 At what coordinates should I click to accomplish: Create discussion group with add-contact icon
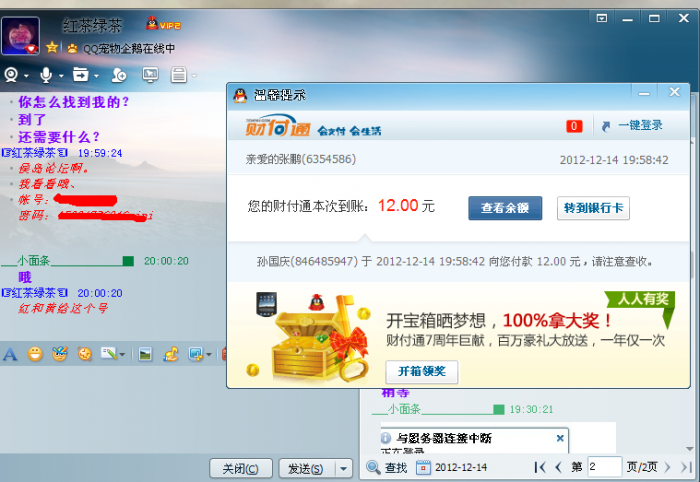point(119,75)
